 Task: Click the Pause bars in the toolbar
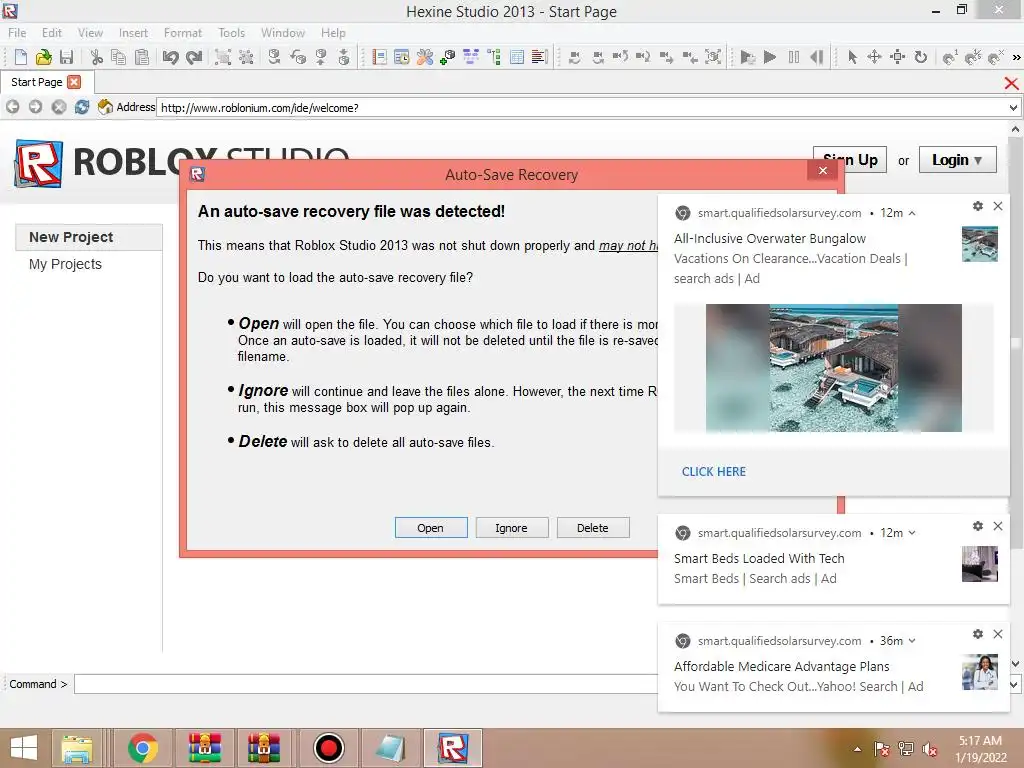pos(793,57)
